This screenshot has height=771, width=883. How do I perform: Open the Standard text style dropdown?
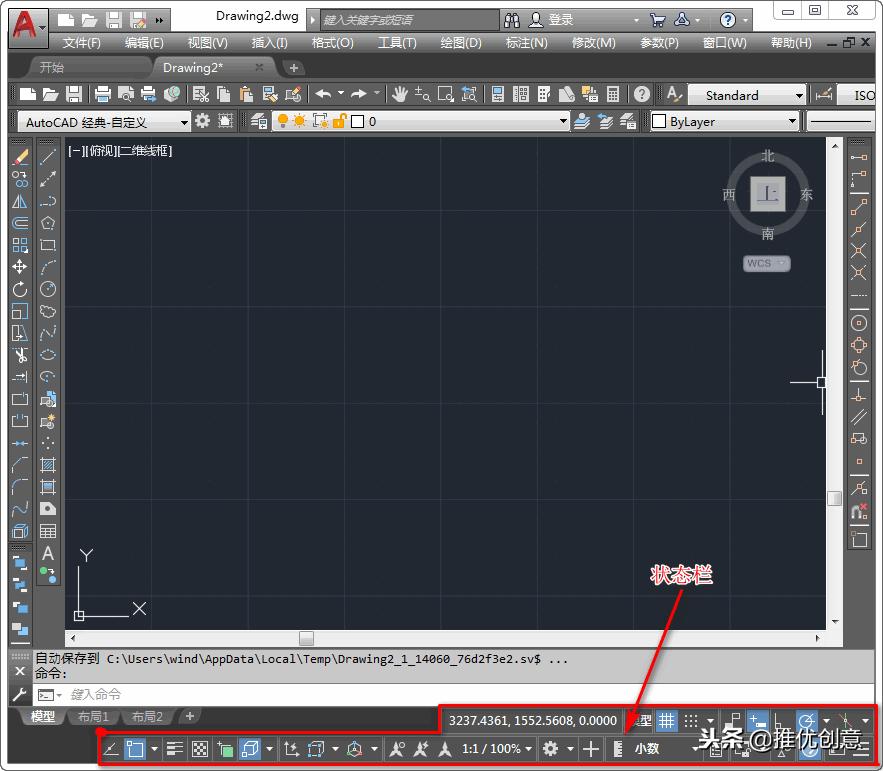(x=747, y=94)
